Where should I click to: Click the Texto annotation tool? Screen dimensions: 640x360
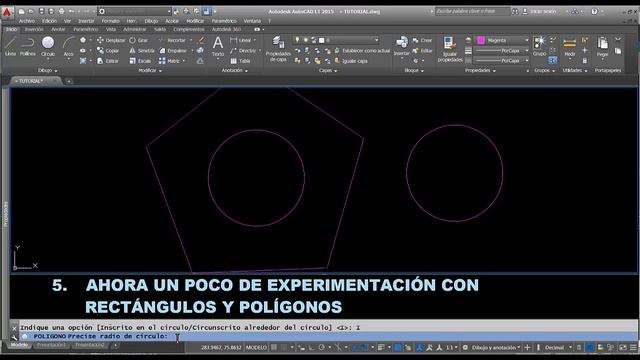tap(218, 47)
